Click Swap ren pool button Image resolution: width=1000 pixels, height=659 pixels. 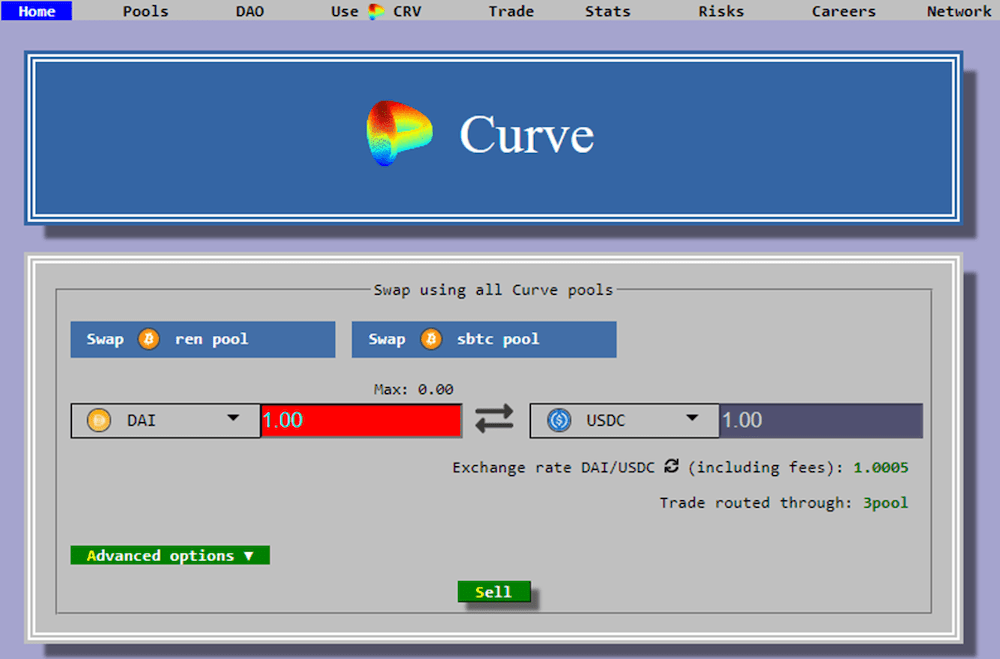[x=203, y=339]
